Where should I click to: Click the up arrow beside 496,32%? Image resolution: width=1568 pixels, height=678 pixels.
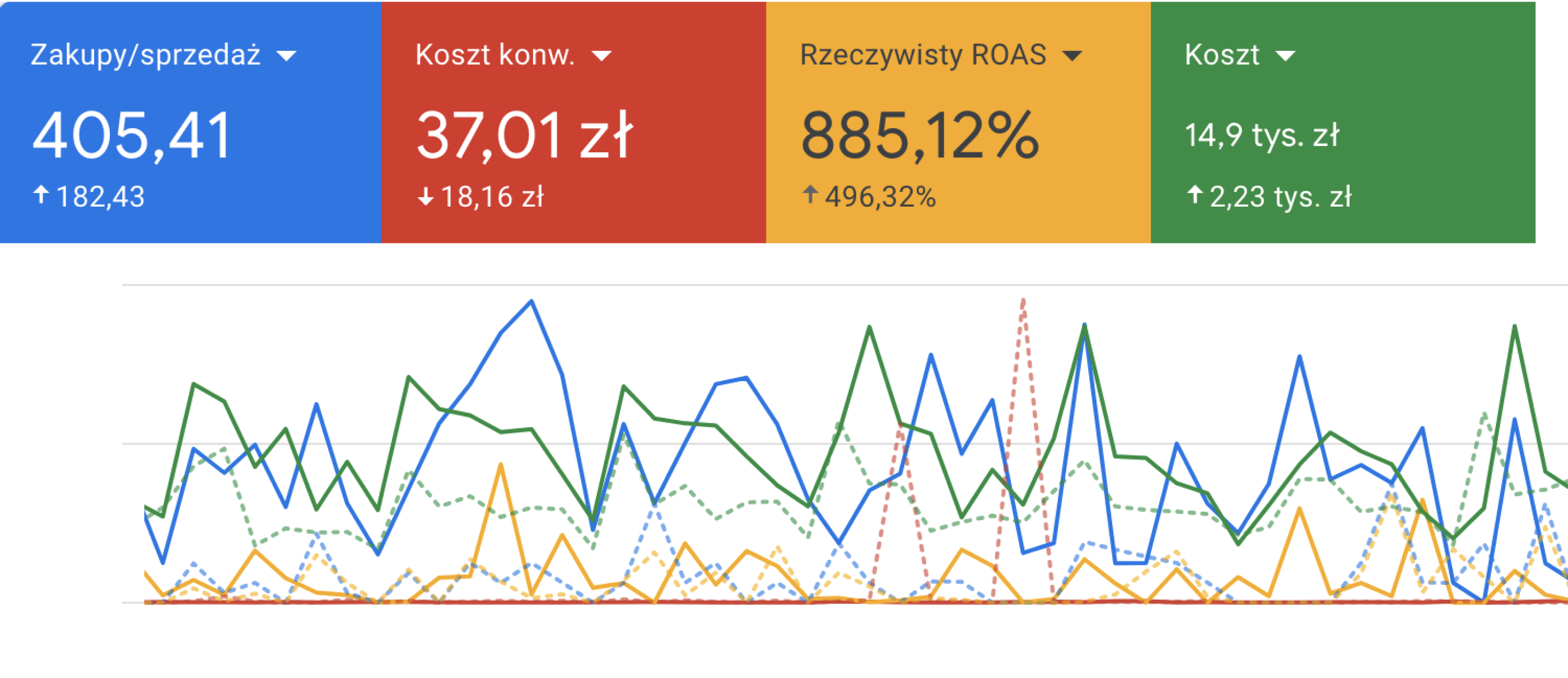coord(810,195)
